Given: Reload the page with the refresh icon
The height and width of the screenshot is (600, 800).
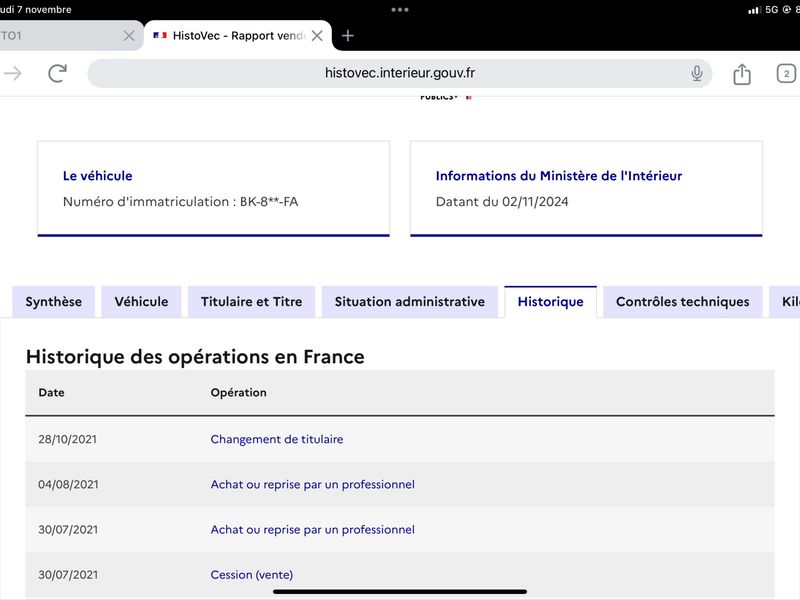Looking at the screenshot, I should pos(58,73).
